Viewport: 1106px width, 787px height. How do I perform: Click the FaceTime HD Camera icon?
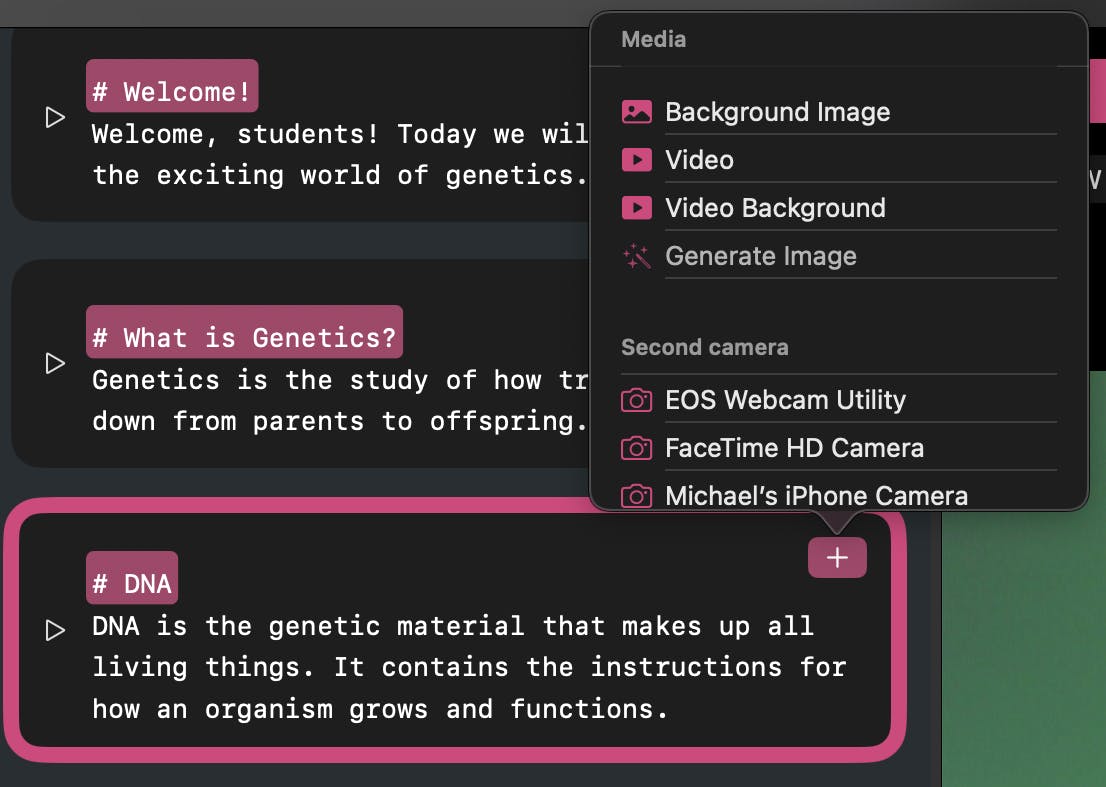pyautogui.click(x=636, y=448)
